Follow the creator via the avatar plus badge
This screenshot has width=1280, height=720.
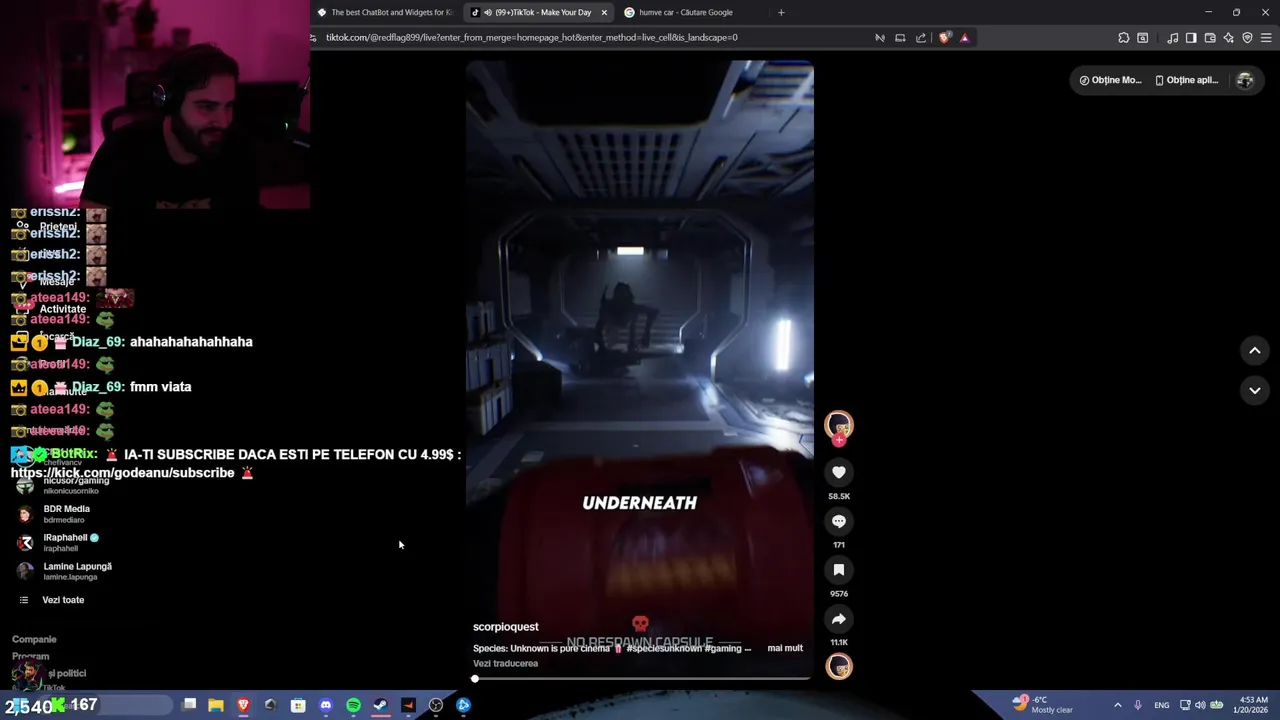click(x=839, y=441)
